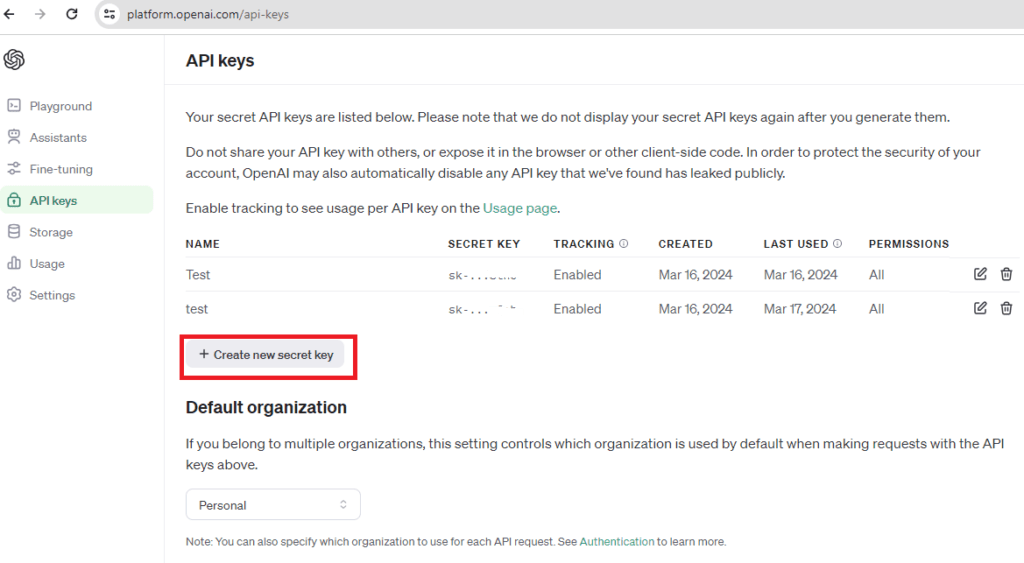Open the Personal organization dropdown
The image size is (1024, 563).
(273, 505)
